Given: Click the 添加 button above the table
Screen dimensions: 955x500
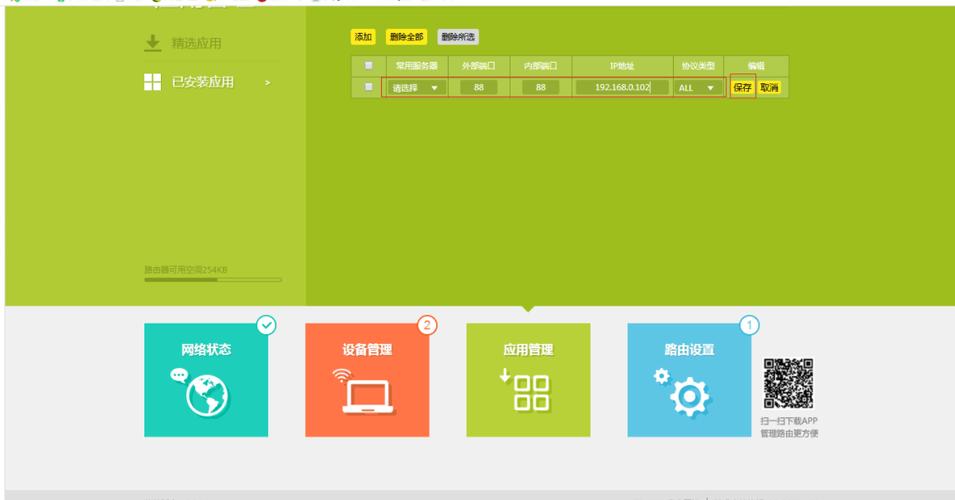Looking at the screenshot, I should (x=363, y=37).
